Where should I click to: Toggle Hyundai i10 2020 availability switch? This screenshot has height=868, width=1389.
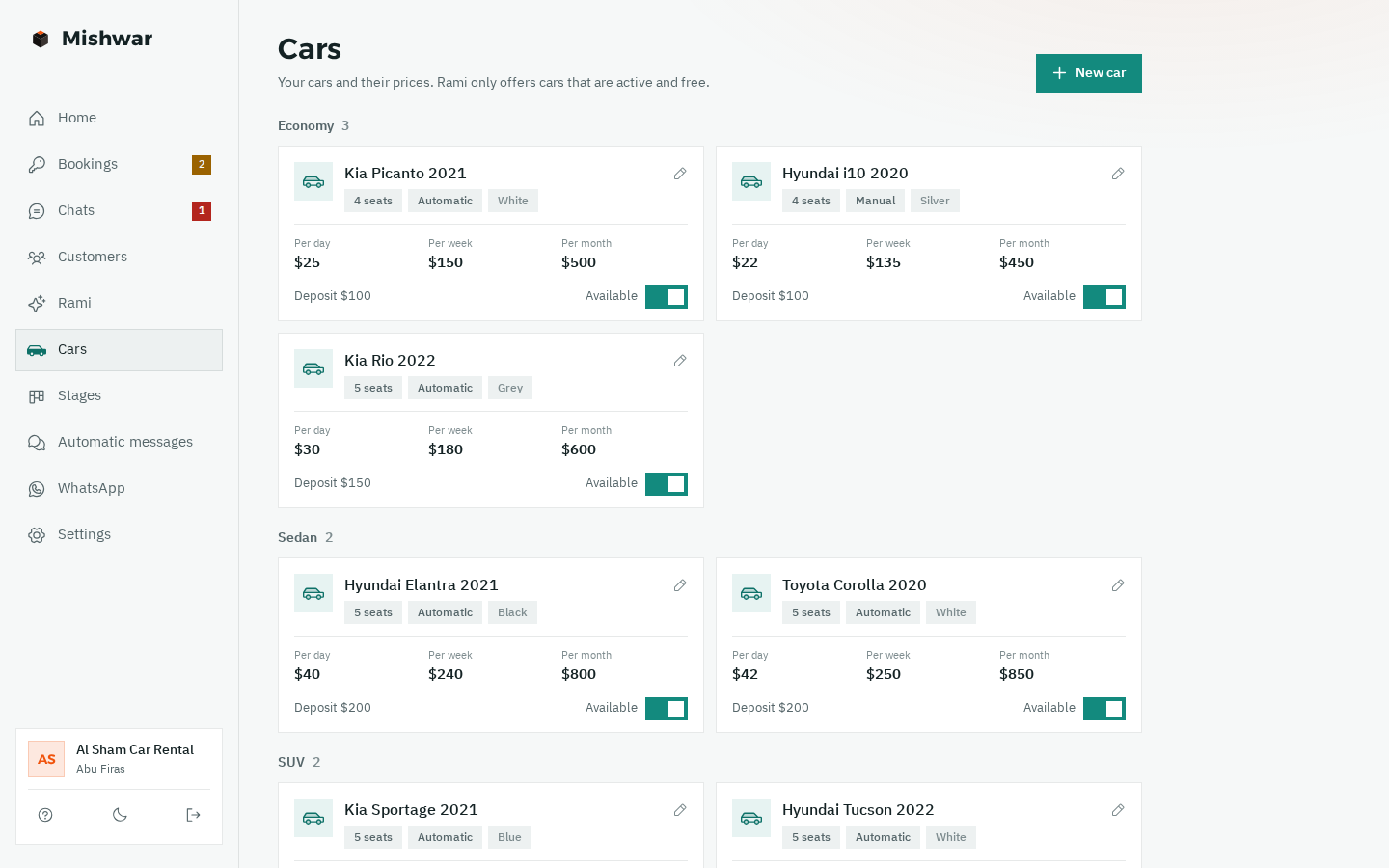point(1104,297)
